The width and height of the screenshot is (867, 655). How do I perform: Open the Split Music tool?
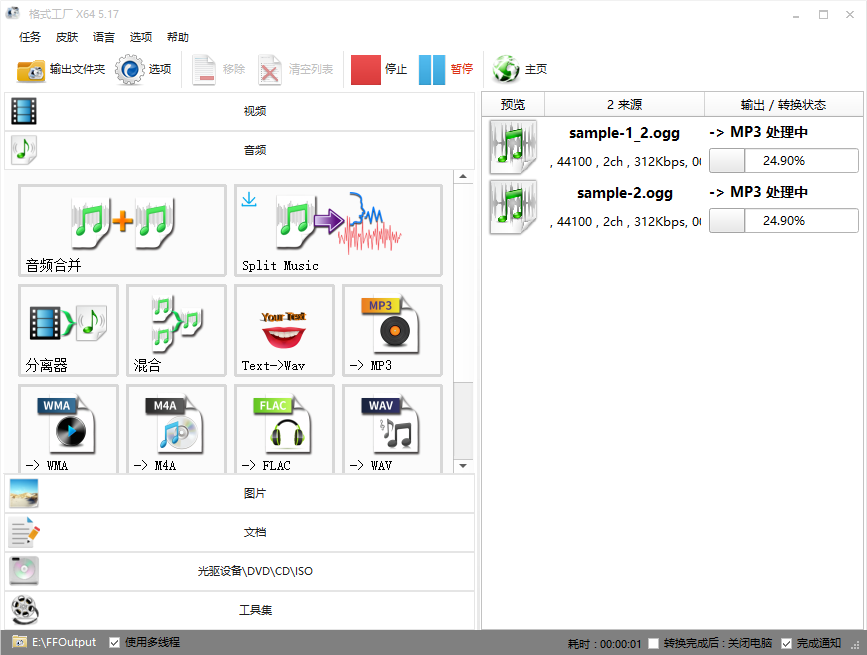338,230
